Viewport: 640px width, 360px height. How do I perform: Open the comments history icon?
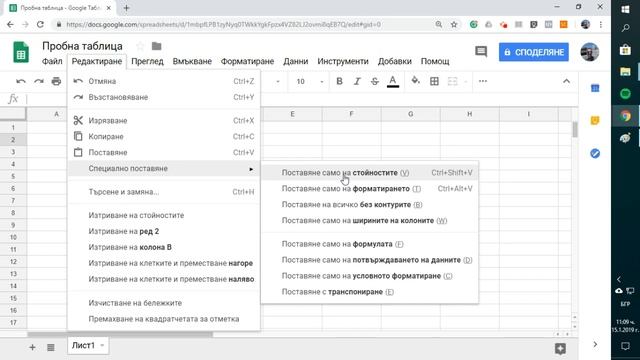[x=481, y=51]
